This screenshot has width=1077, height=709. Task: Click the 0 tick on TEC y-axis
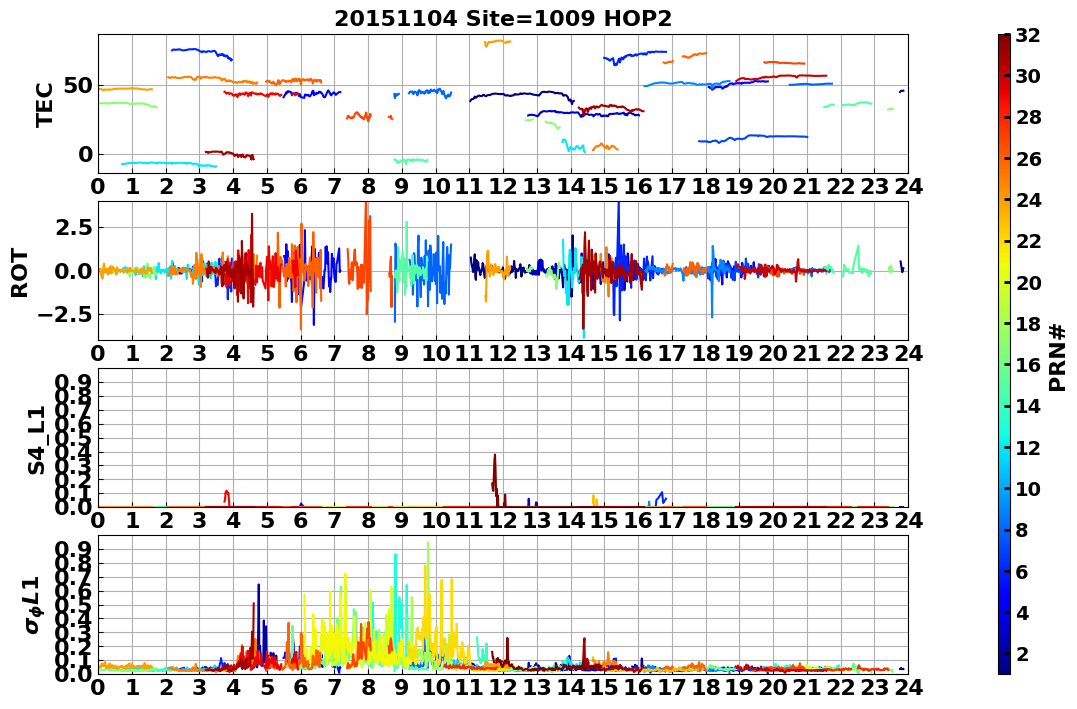coord(86,154)
